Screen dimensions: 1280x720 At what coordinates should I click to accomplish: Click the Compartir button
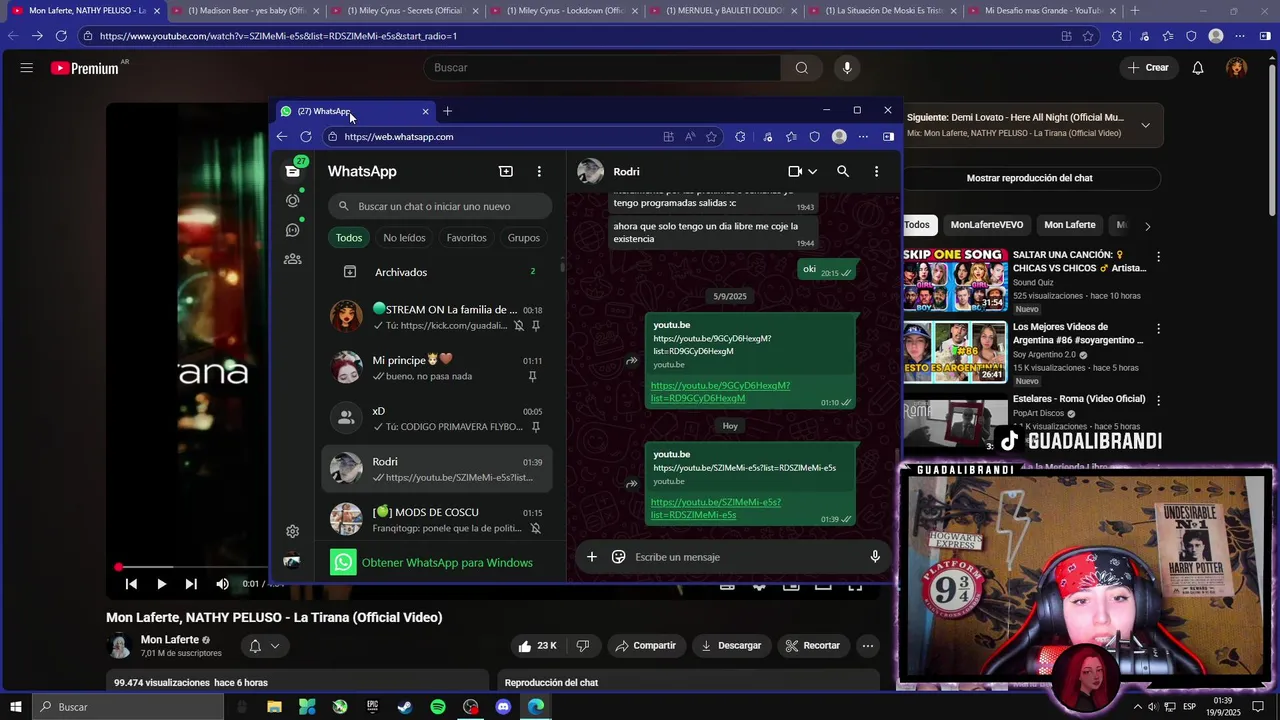coord(646,646)
